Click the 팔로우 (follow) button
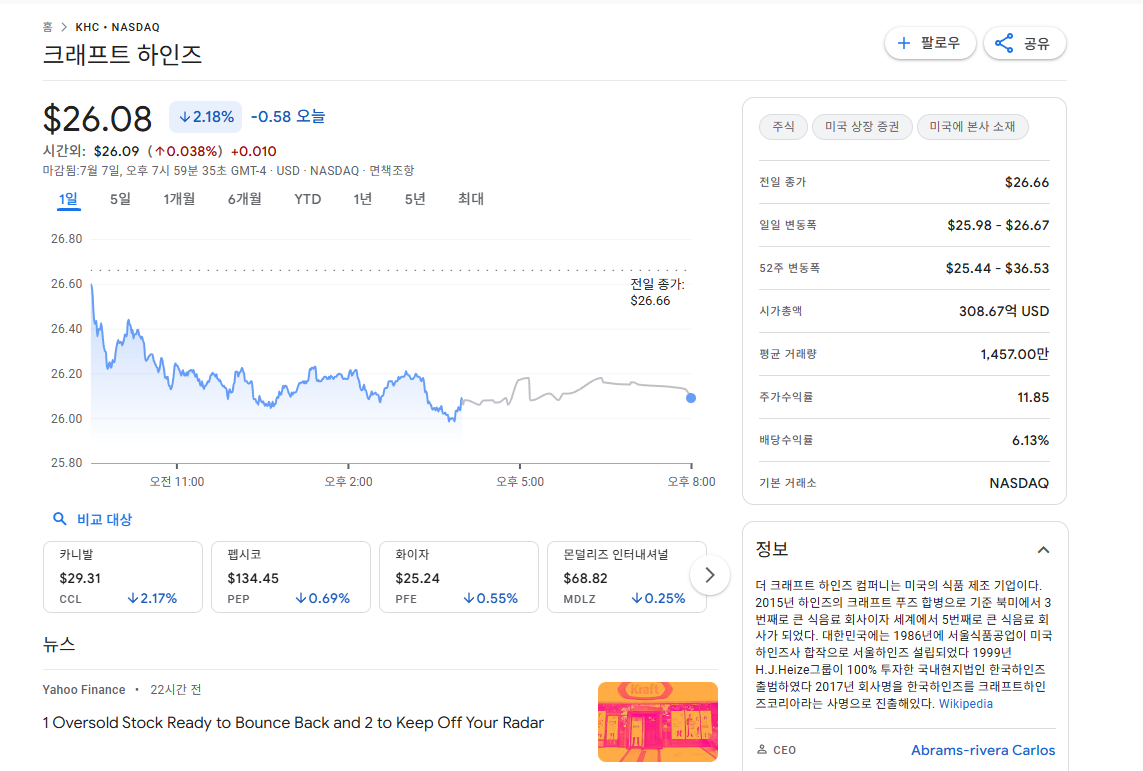The height and width of the screenshot is (771, 1143). (929, 43)
